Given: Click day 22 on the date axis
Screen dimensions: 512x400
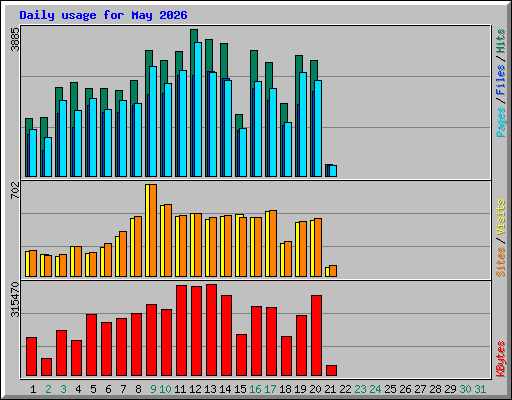Looking at the screenshot, I should point(345,389).
